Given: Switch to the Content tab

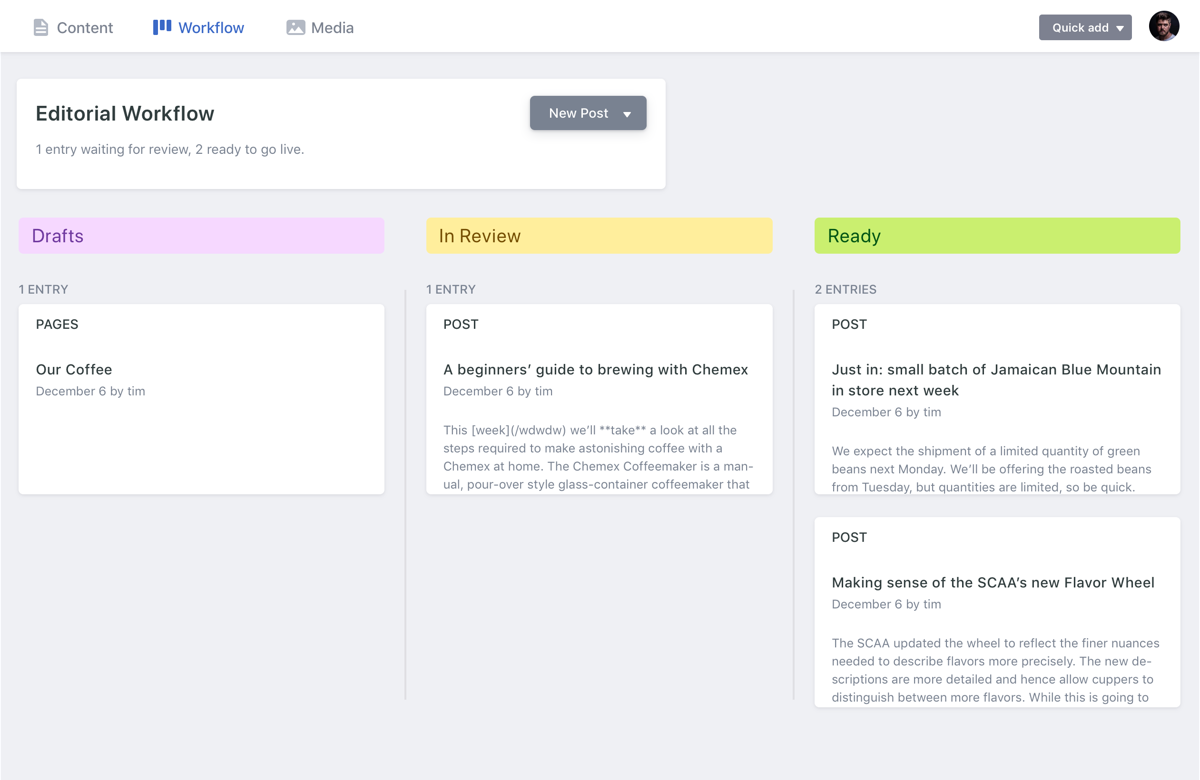Looking at the screenshot, I should tap(73, 27).
